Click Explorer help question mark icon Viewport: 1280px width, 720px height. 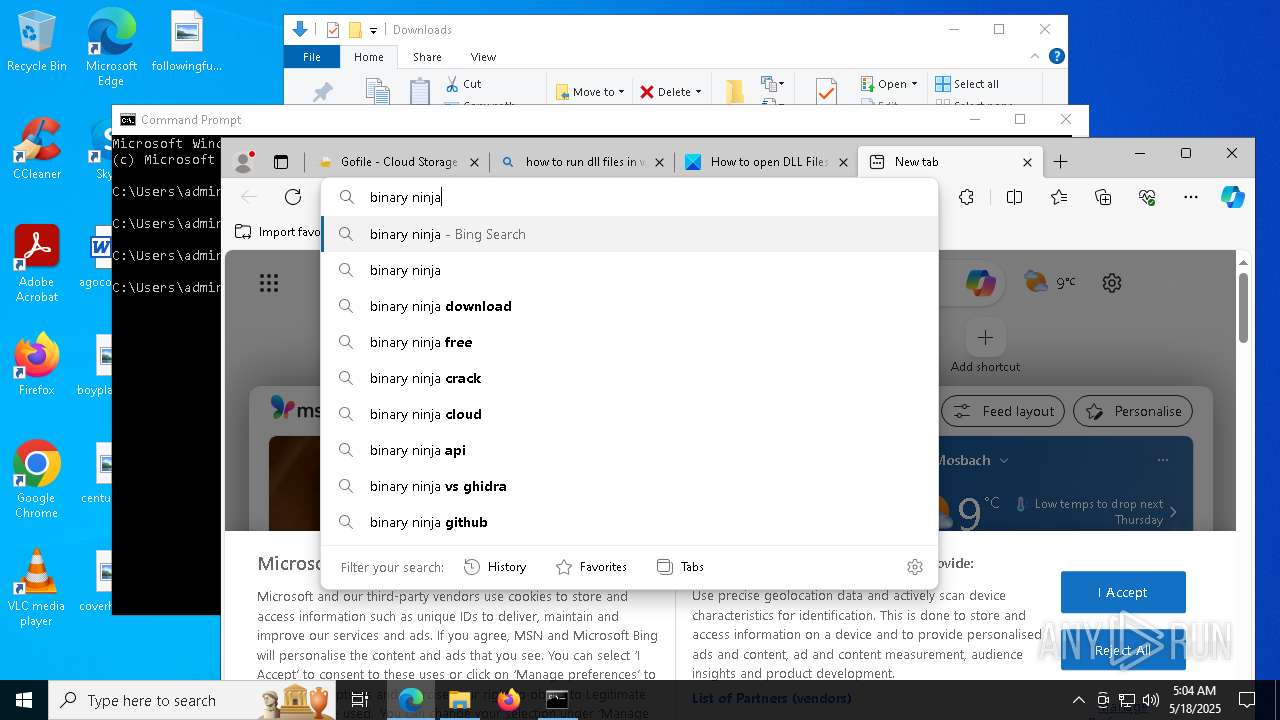(1056, 57)
